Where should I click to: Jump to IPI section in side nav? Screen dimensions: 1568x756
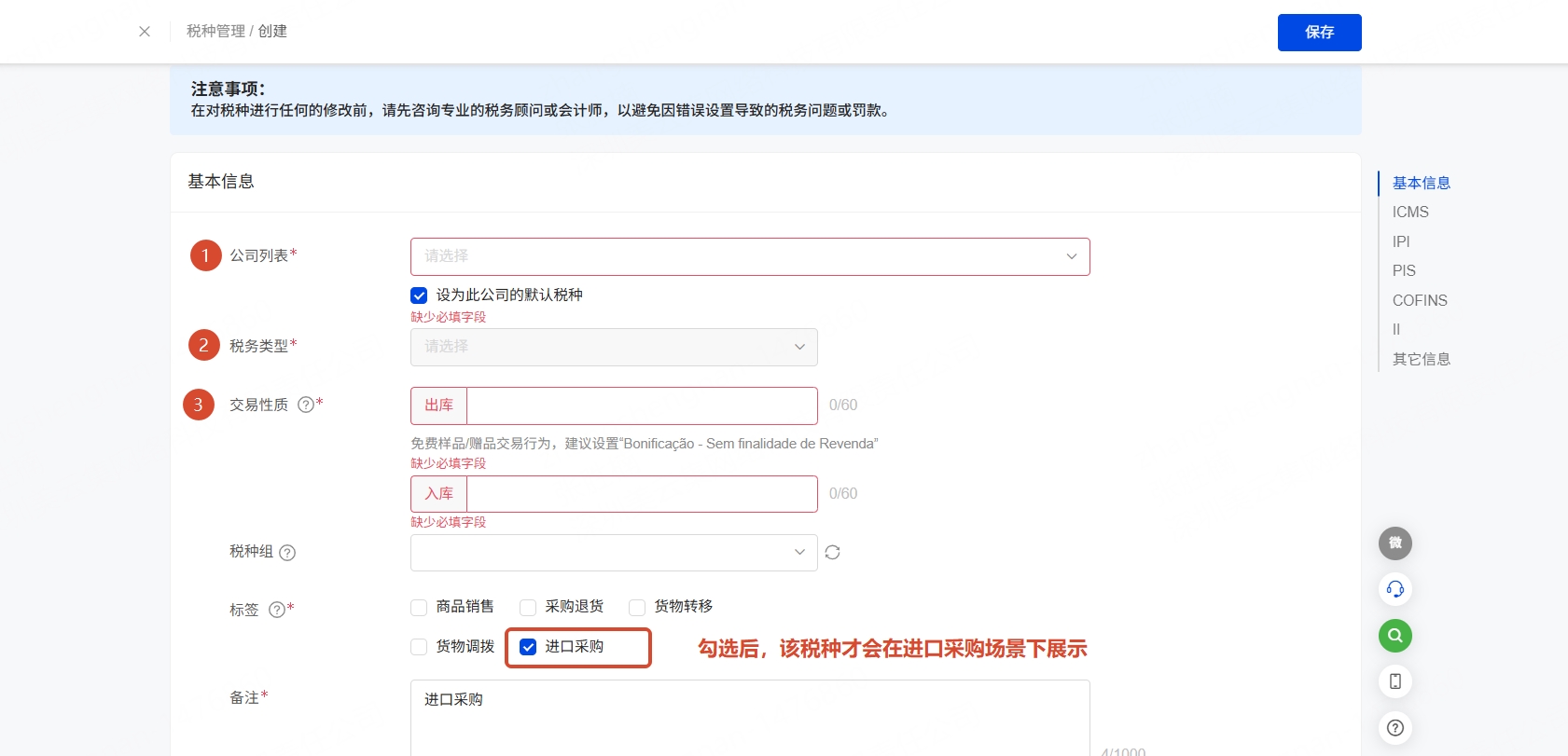[x=1401, y=241]
